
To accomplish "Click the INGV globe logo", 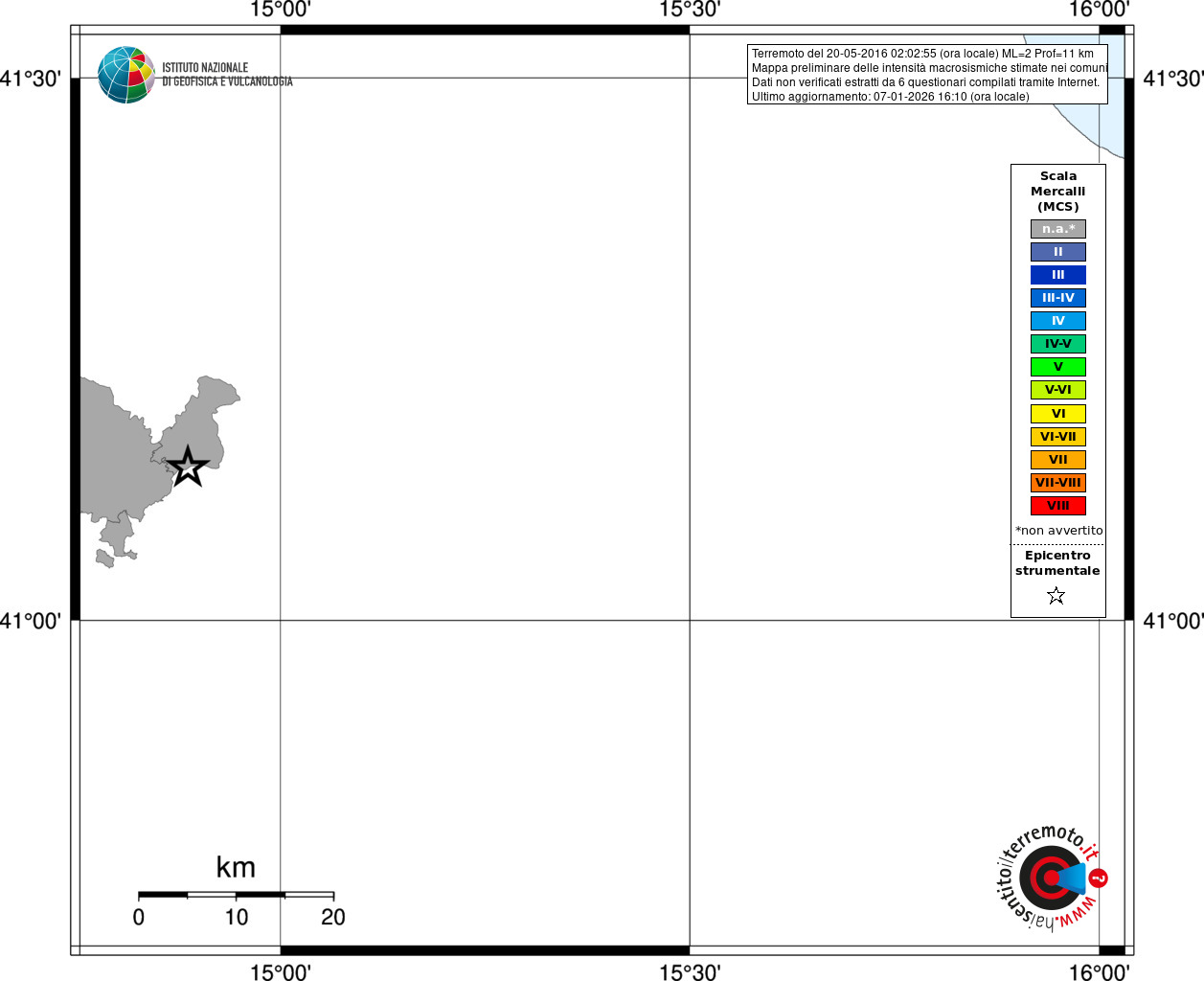I will 125,75.
